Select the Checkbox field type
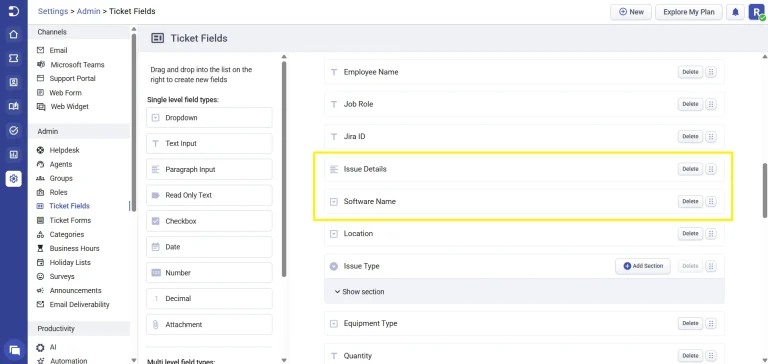The image size is (768, 364). pyautogui.click(x=209, y=221)
